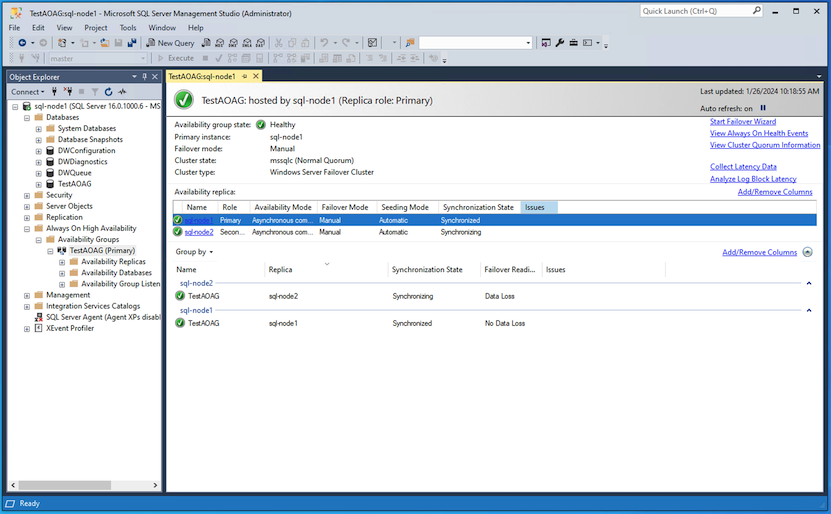The image size is (831, 514).
Task: Click Add/Remove Columns beside Group by
Action: pyautogui.click(x=759, y=253)
